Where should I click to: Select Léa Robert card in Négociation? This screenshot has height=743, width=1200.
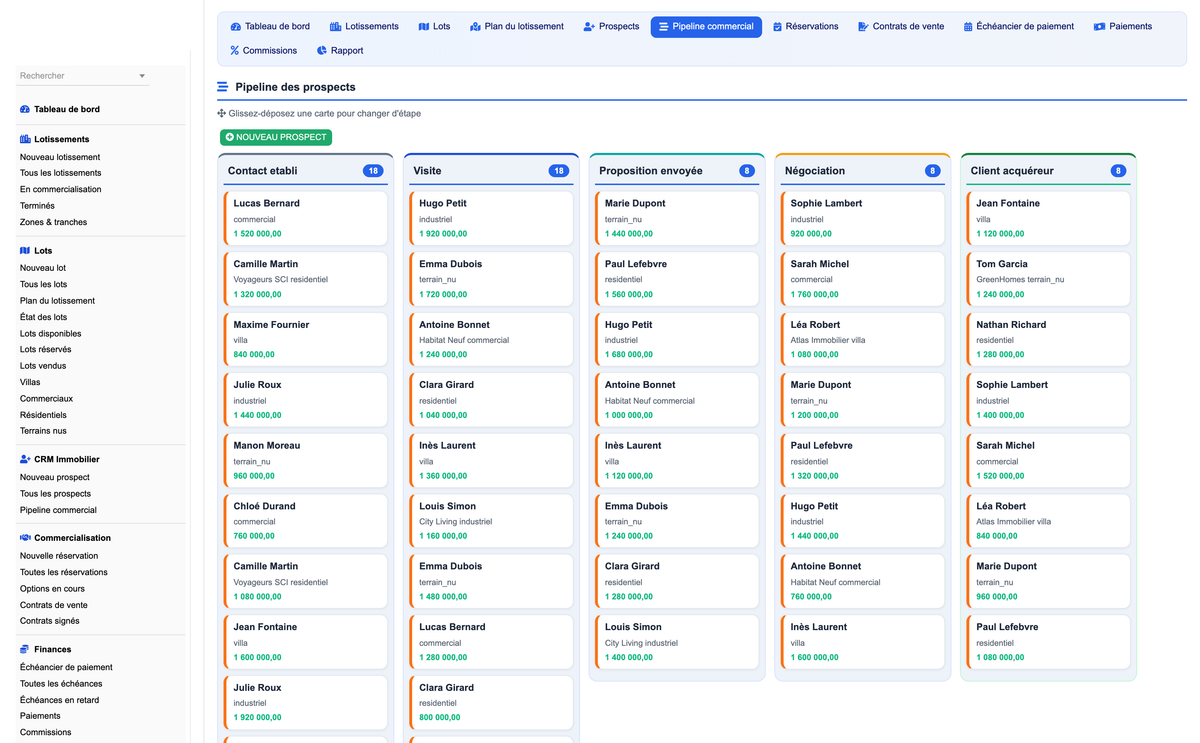863,339
